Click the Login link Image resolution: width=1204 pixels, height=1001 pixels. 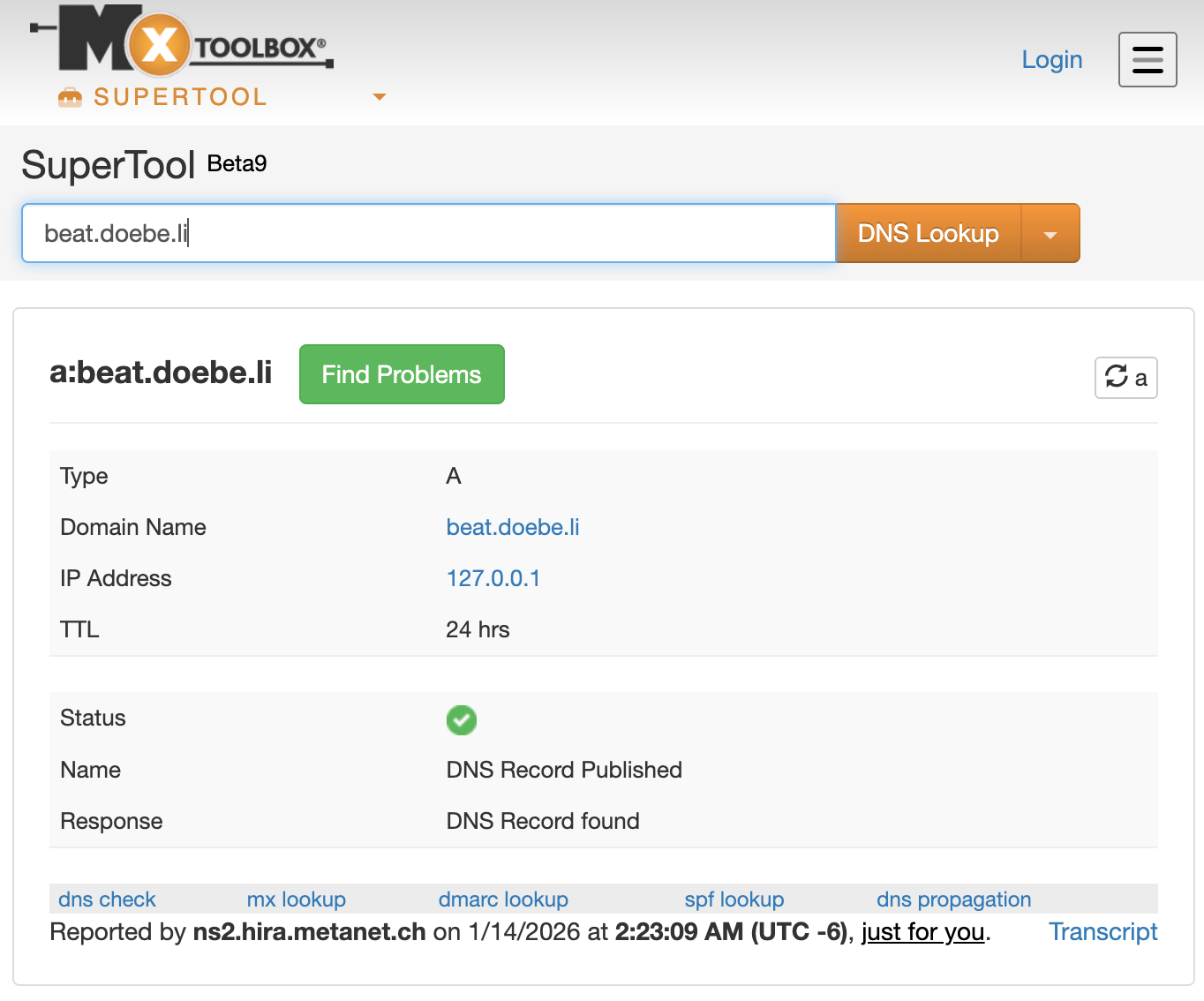1051,60
